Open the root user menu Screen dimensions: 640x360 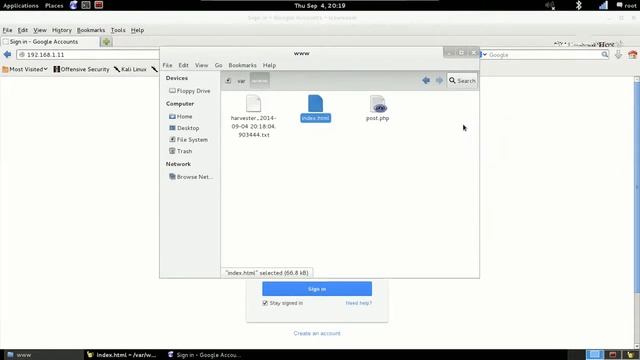(x=627, y=6)
